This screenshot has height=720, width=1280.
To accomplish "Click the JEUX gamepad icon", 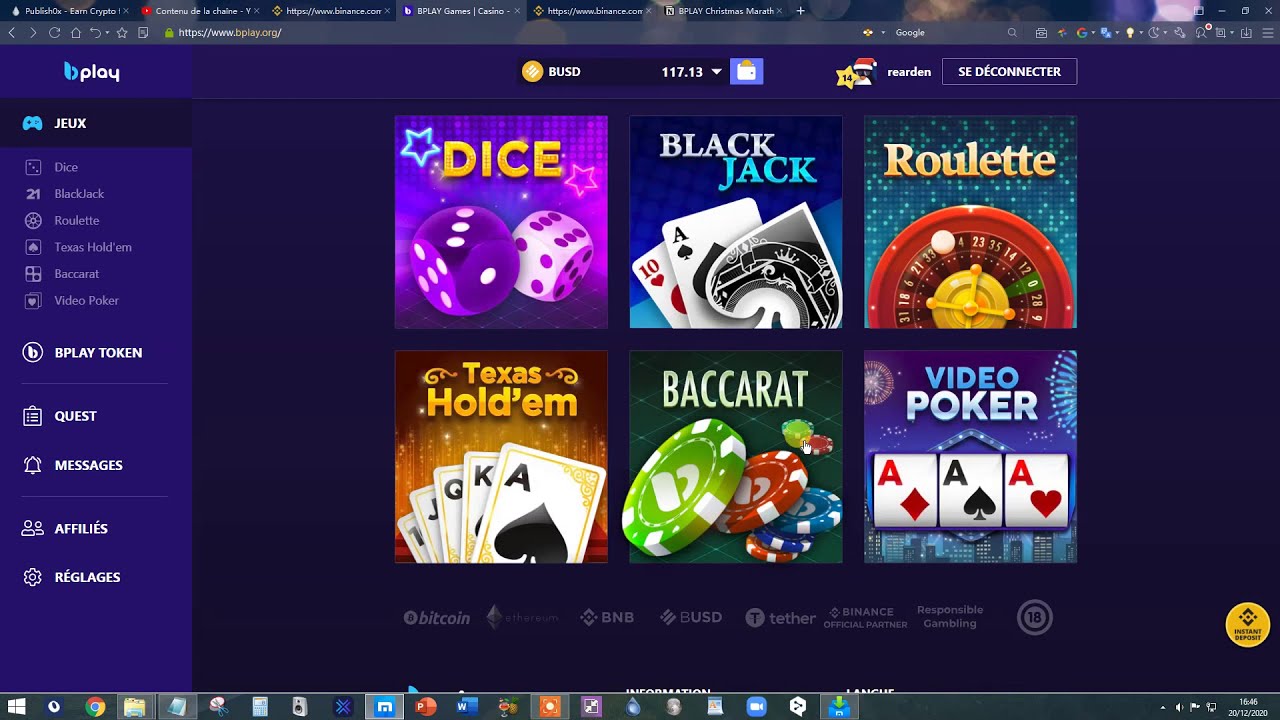I will (x=33, y=123).
